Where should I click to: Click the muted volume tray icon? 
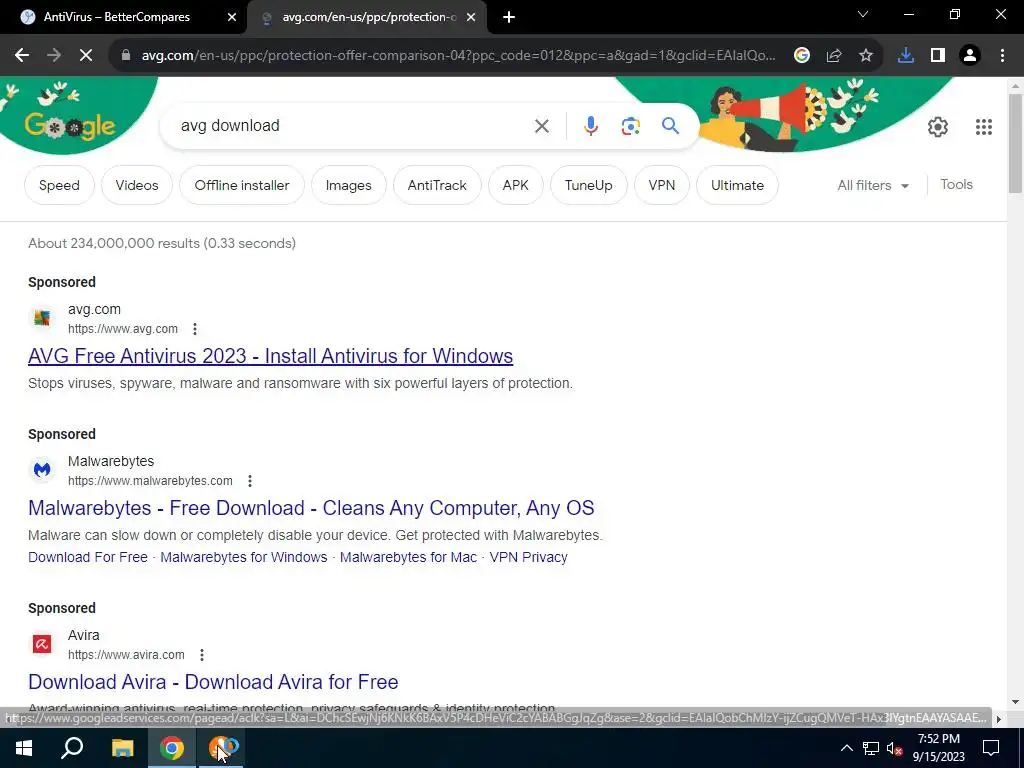895,748
